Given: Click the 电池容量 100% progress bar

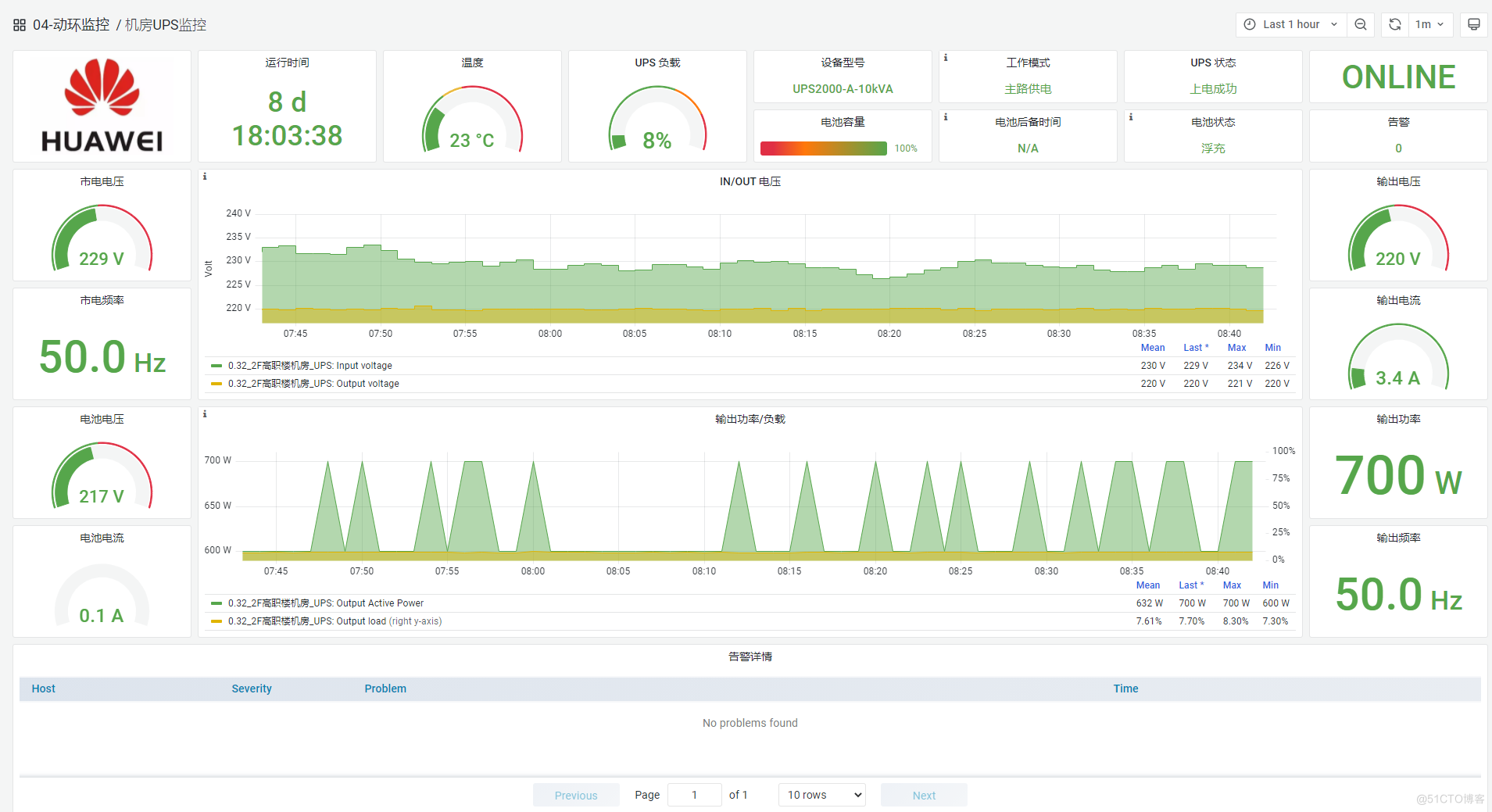Looking at the screenshot, I should pyautogui.click(x=824, y=148).
